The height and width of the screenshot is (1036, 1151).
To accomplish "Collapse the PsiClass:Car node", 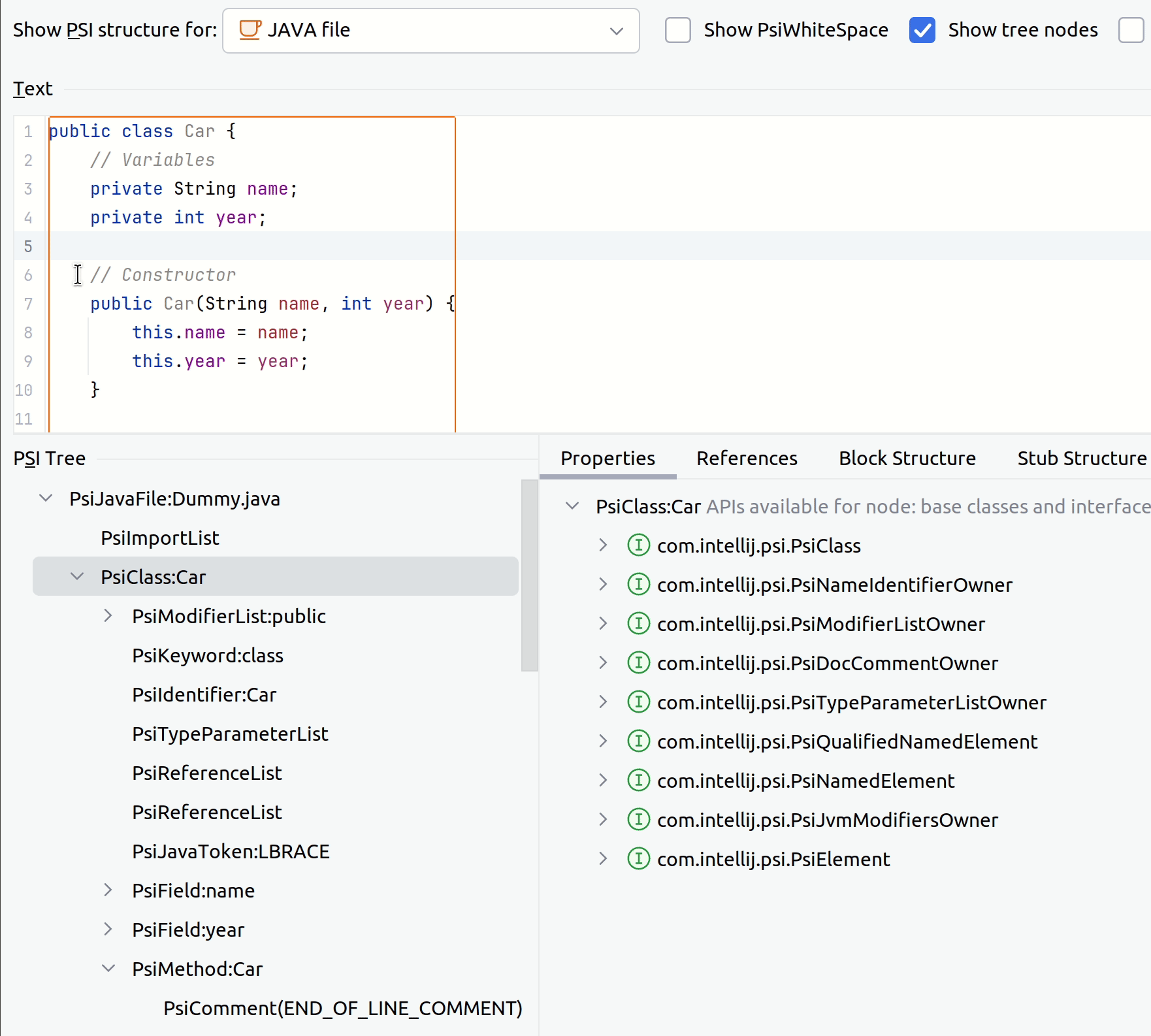I will click(77, 577).
